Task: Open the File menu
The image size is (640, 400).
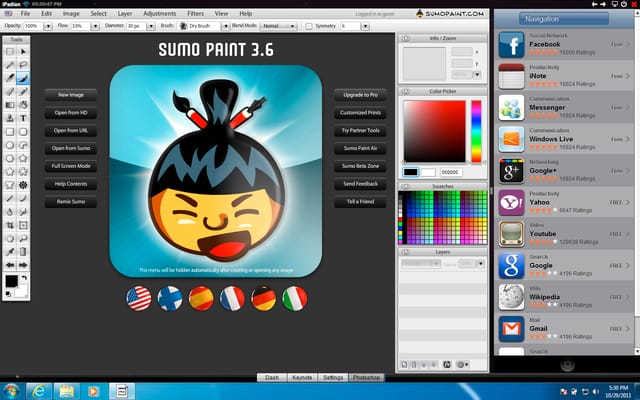Action: point(25,13)
